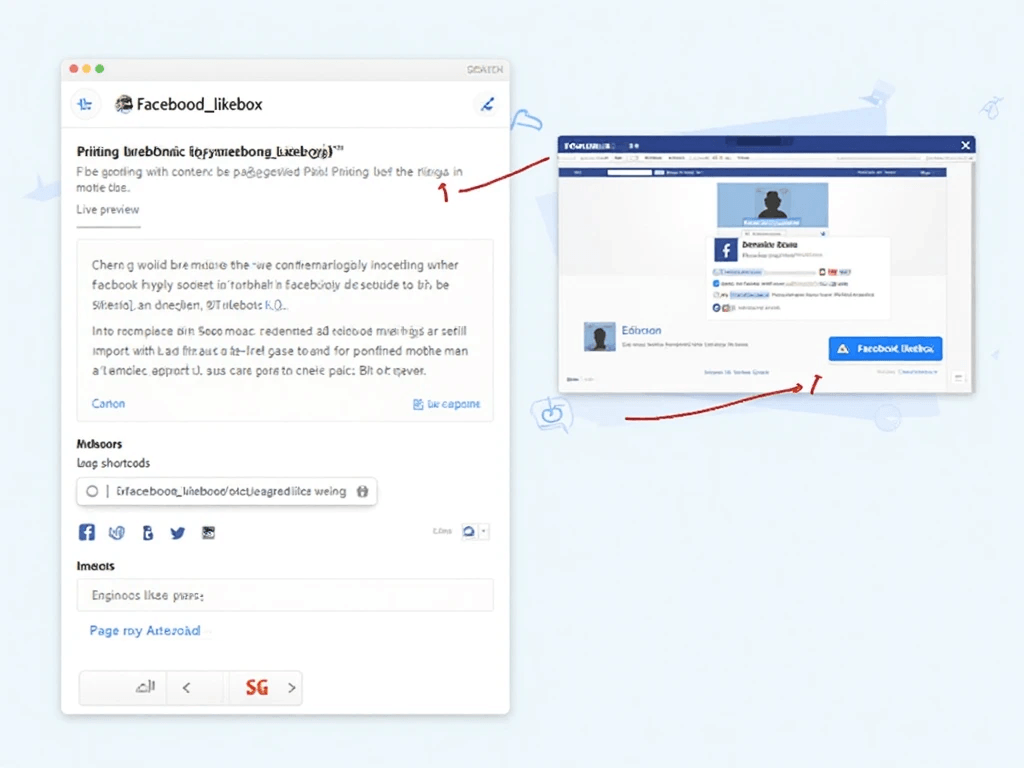Viewport: 1024px width, 768px height.
Task: Click the Enginoos likee pages input field
Action: tap(285, 595)
